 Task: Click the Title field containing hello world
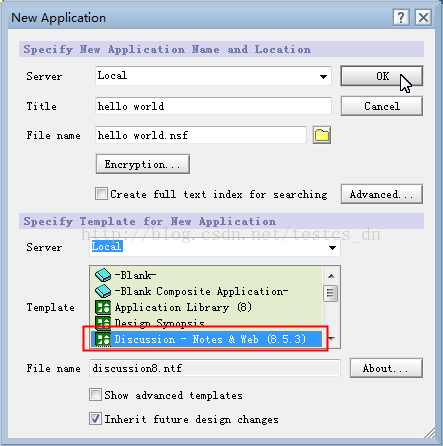pos(213,106)
